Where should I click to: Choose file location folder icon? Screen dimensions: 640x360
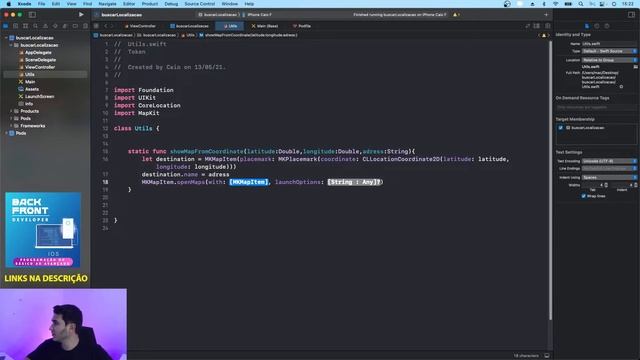pos(635,67)
